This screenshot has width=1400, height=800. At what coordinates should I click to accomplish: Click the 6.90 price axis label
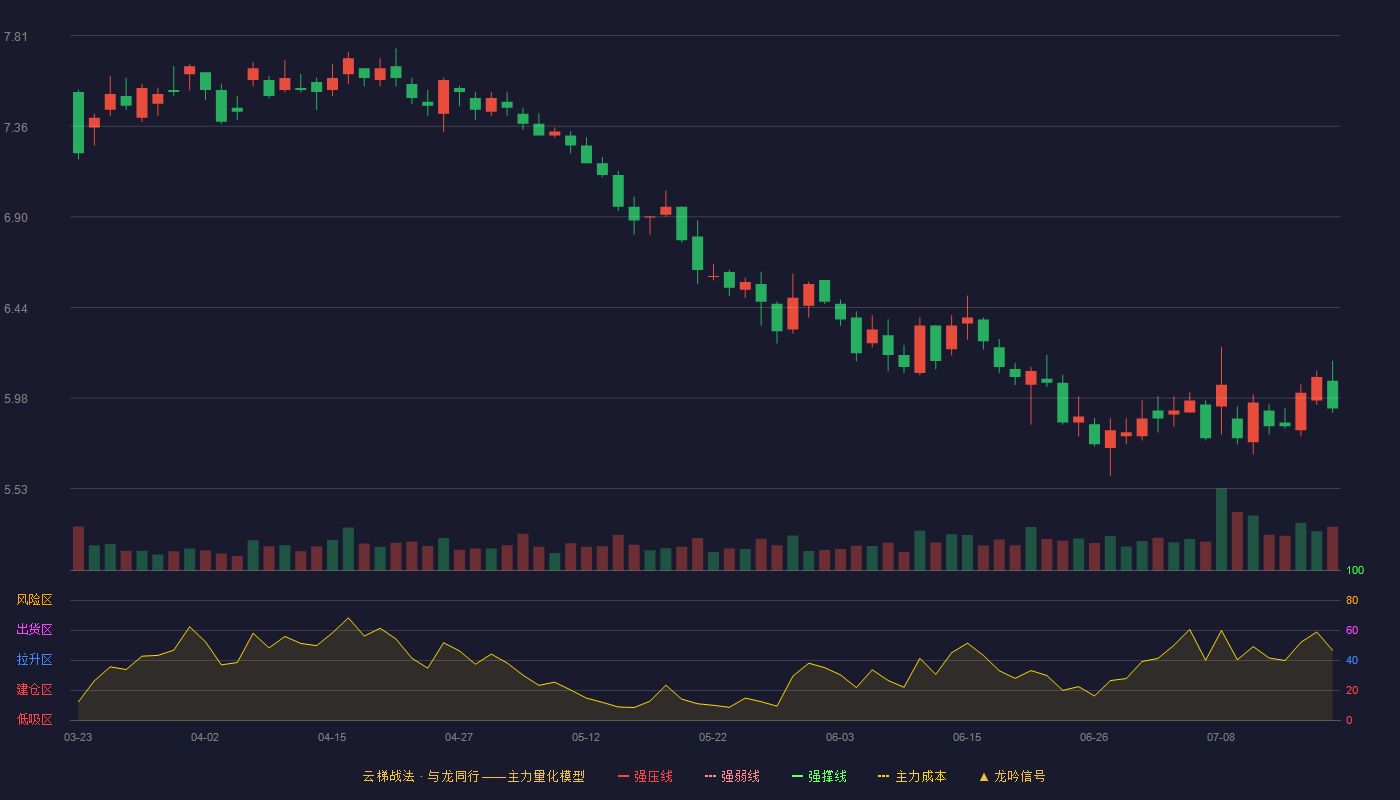click(x=16, y=218)
